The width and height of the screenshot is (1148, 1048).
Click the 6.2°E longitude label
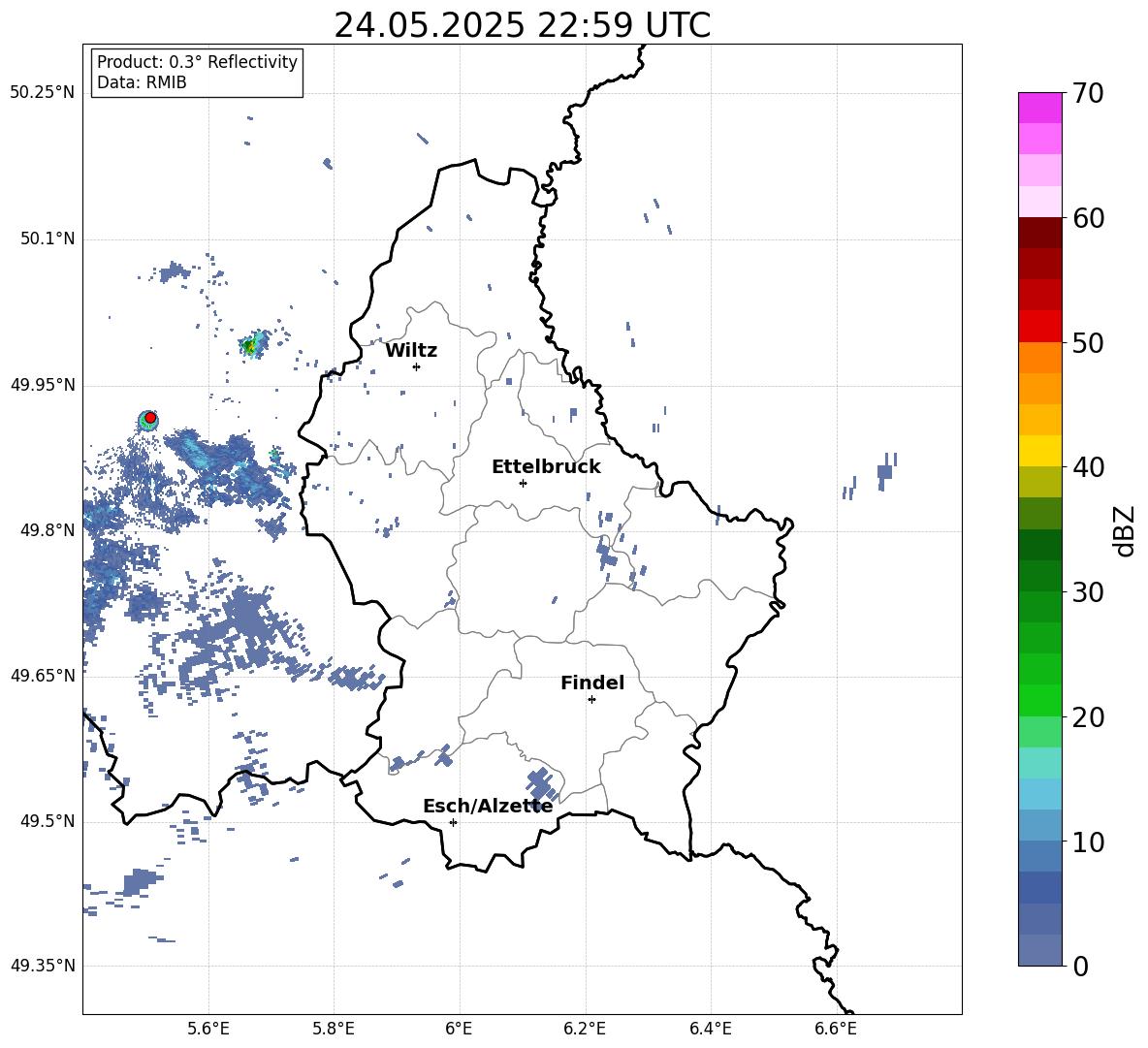pos(585,1029)
